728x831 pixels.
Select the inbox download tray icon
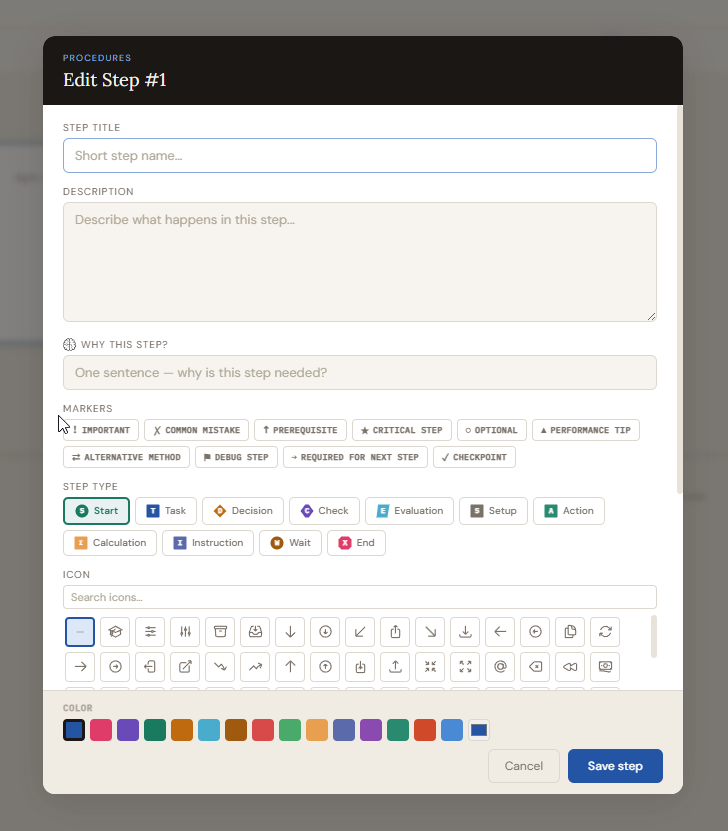tap(255, 632)
